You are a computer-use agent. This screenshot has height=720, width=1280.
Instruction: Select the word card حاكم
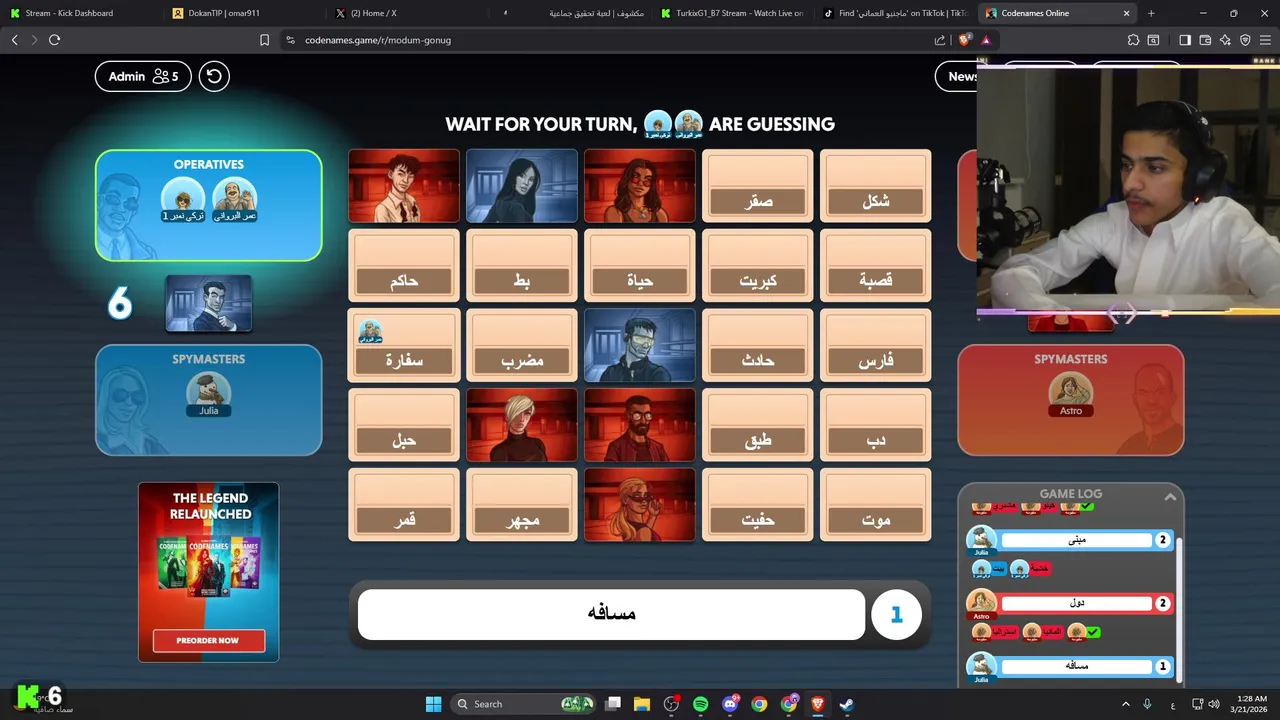point(404,266)
